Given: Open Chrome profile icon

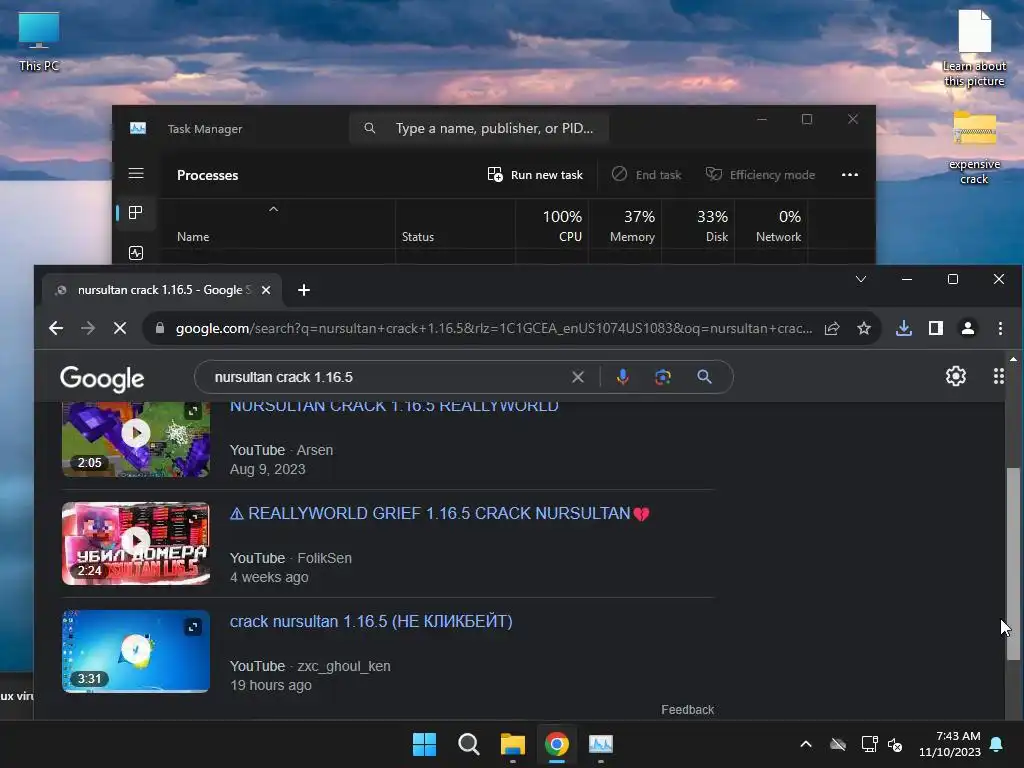Looking at the screenshot, I should pyautogui.click(x=968, y=328).
